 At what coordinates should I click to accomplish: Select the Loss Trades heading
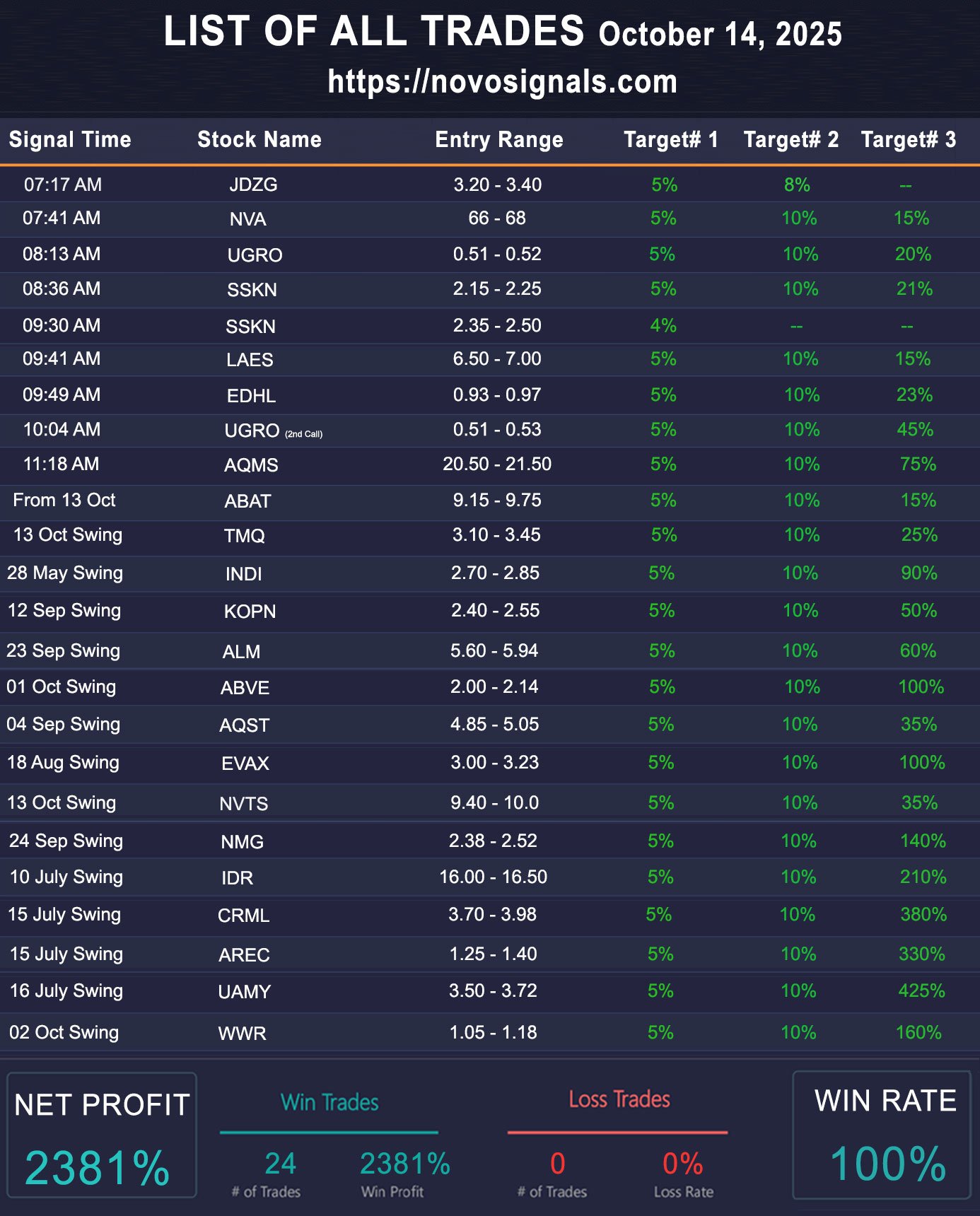coord(619,1099)
